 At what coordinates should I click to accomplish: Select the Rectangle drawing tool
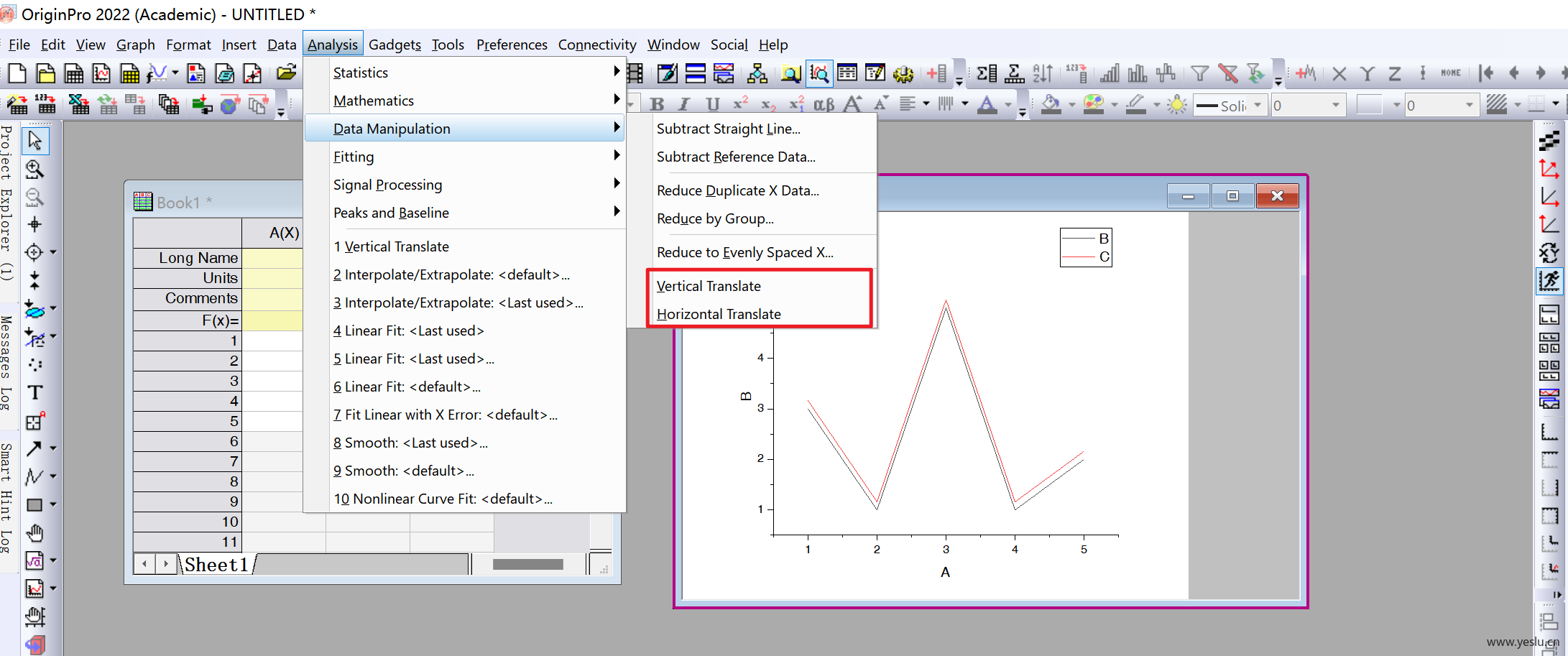tap(34, 505)
